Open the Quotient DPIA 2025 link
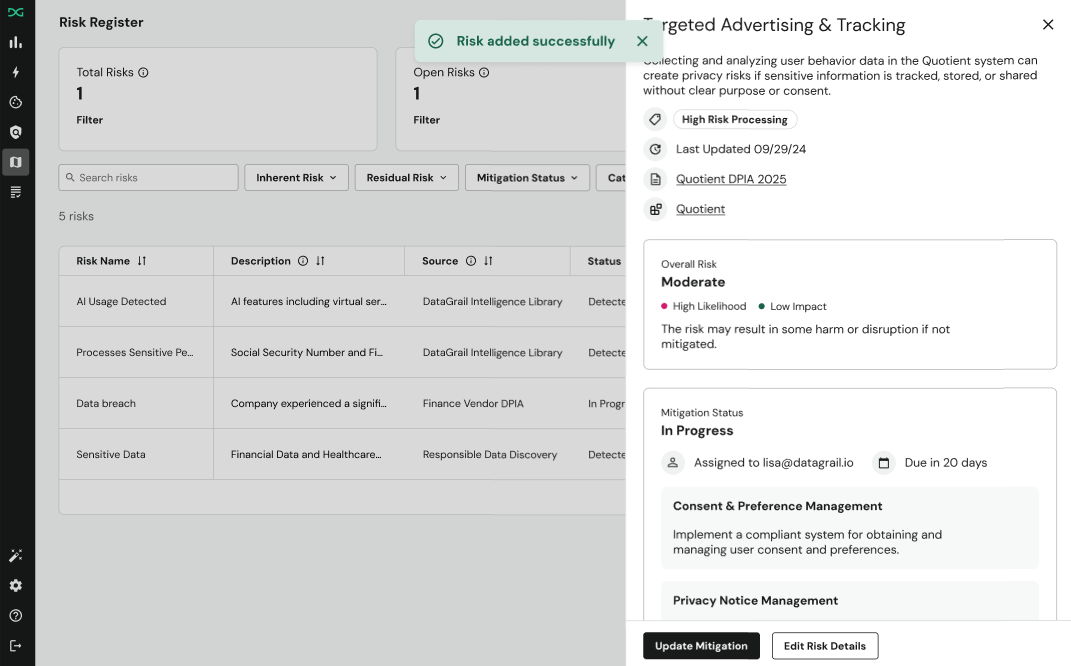 (731, 179)
